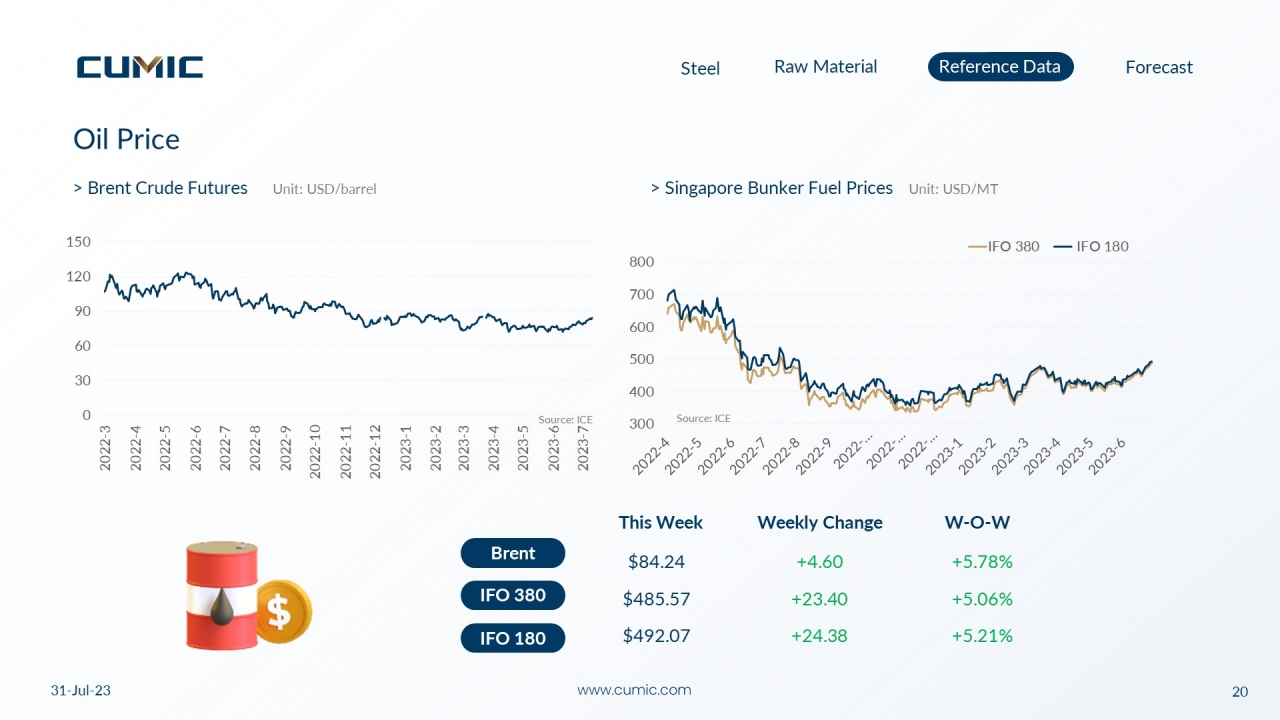Open the www.cumic.com link
The width and height of the screenshot is (1280, 720).
pos(634,690)
